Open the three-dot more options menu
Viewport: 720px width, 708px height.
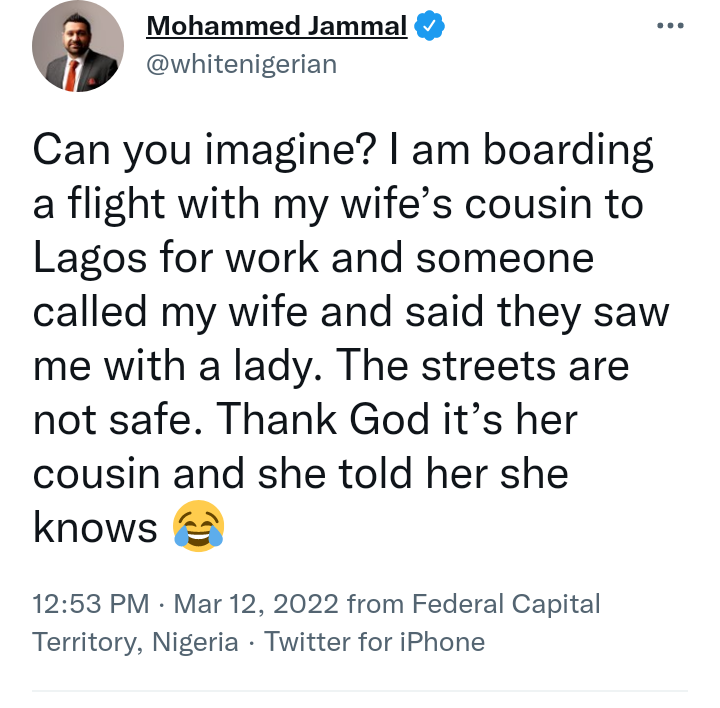click(671, 25)
